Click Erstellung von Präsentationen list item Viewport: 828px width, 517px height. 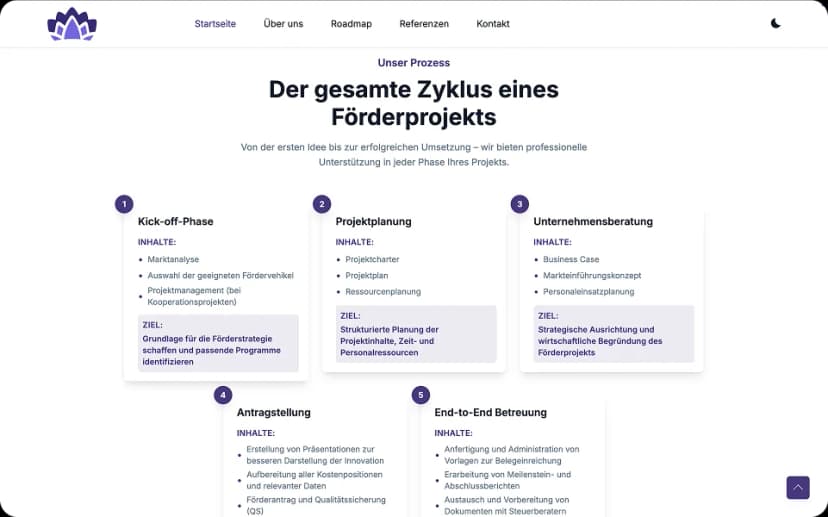[x=315, y=455]
